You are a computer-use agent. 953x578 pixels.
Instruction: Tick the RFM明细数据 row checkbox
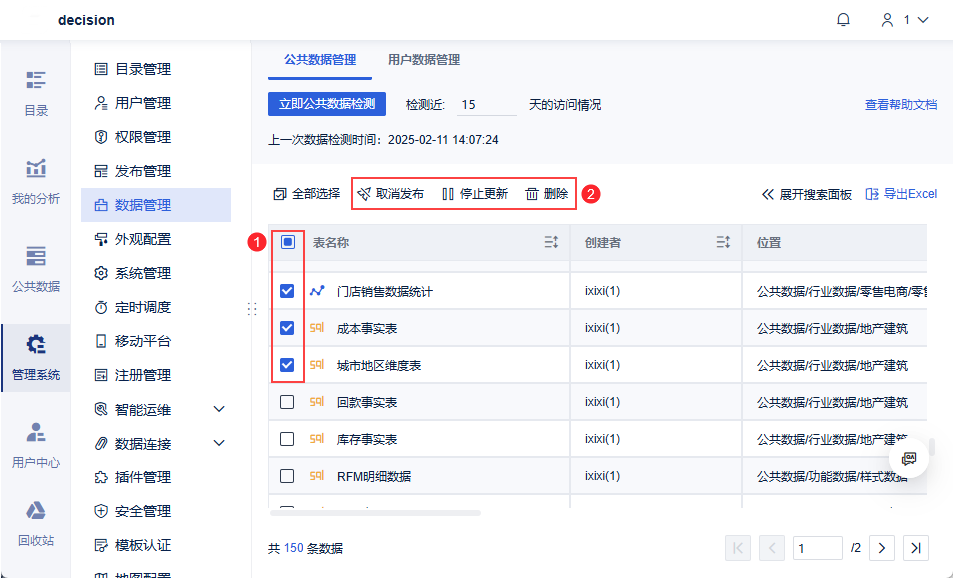pyautogui.click(x=287, y=476)
